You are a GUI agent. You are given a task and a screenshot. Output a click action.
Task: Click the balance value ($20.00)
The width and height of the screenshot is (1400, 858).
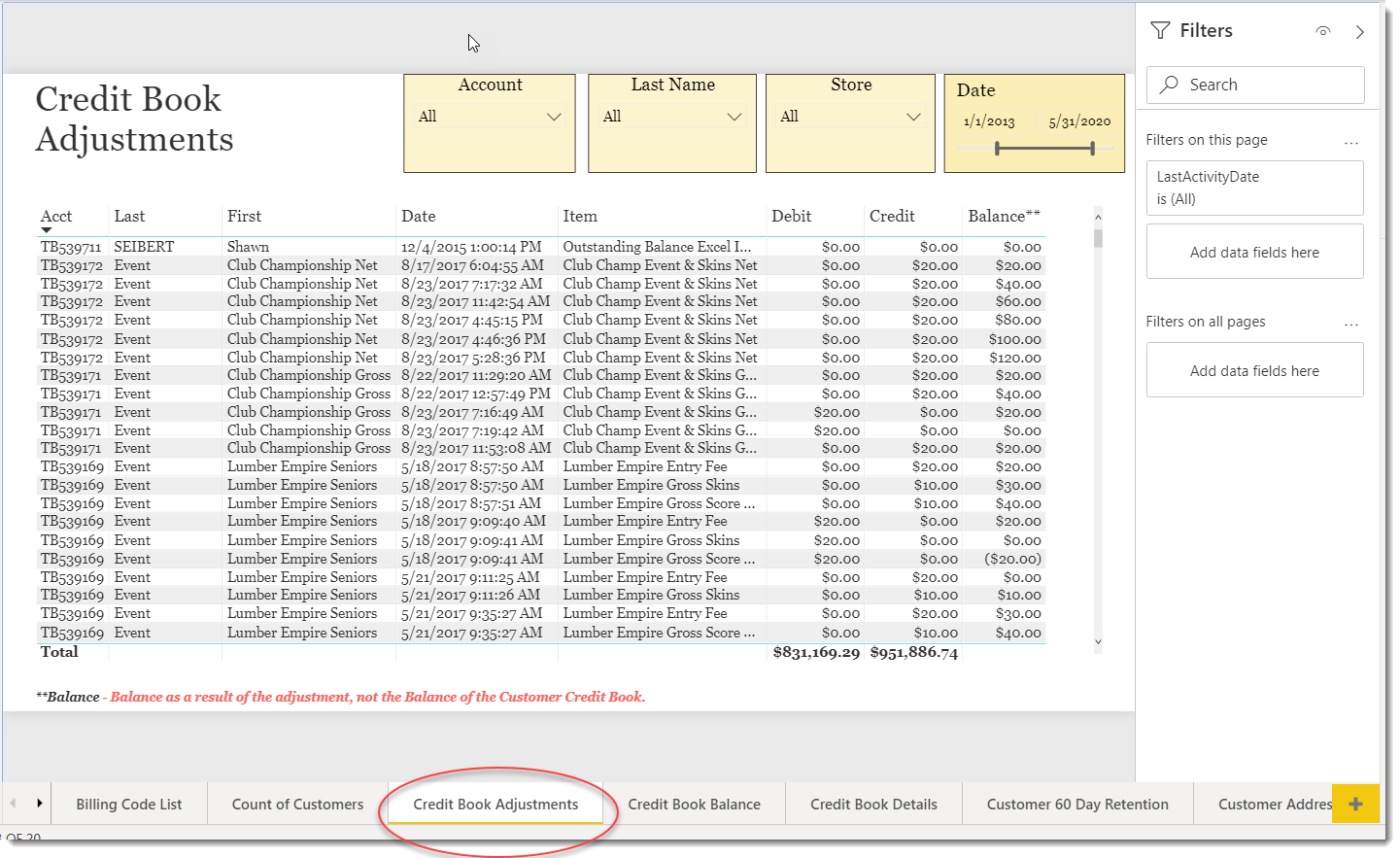click(1012, 559)
